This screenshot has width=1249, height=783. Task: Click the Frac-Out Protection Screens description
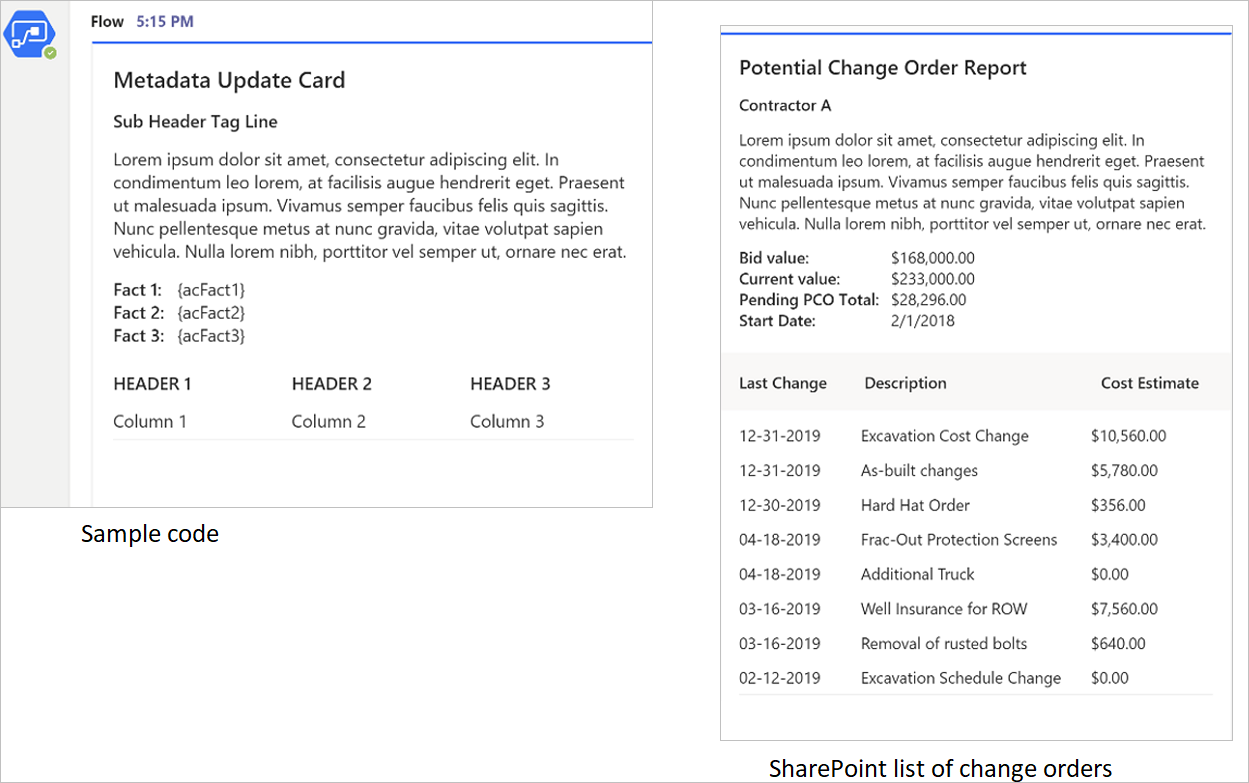tap(959, 540)
